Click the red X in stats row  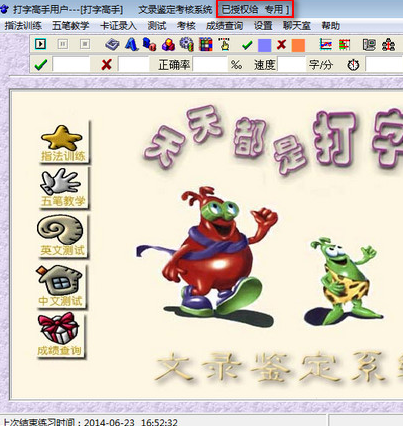106,64
